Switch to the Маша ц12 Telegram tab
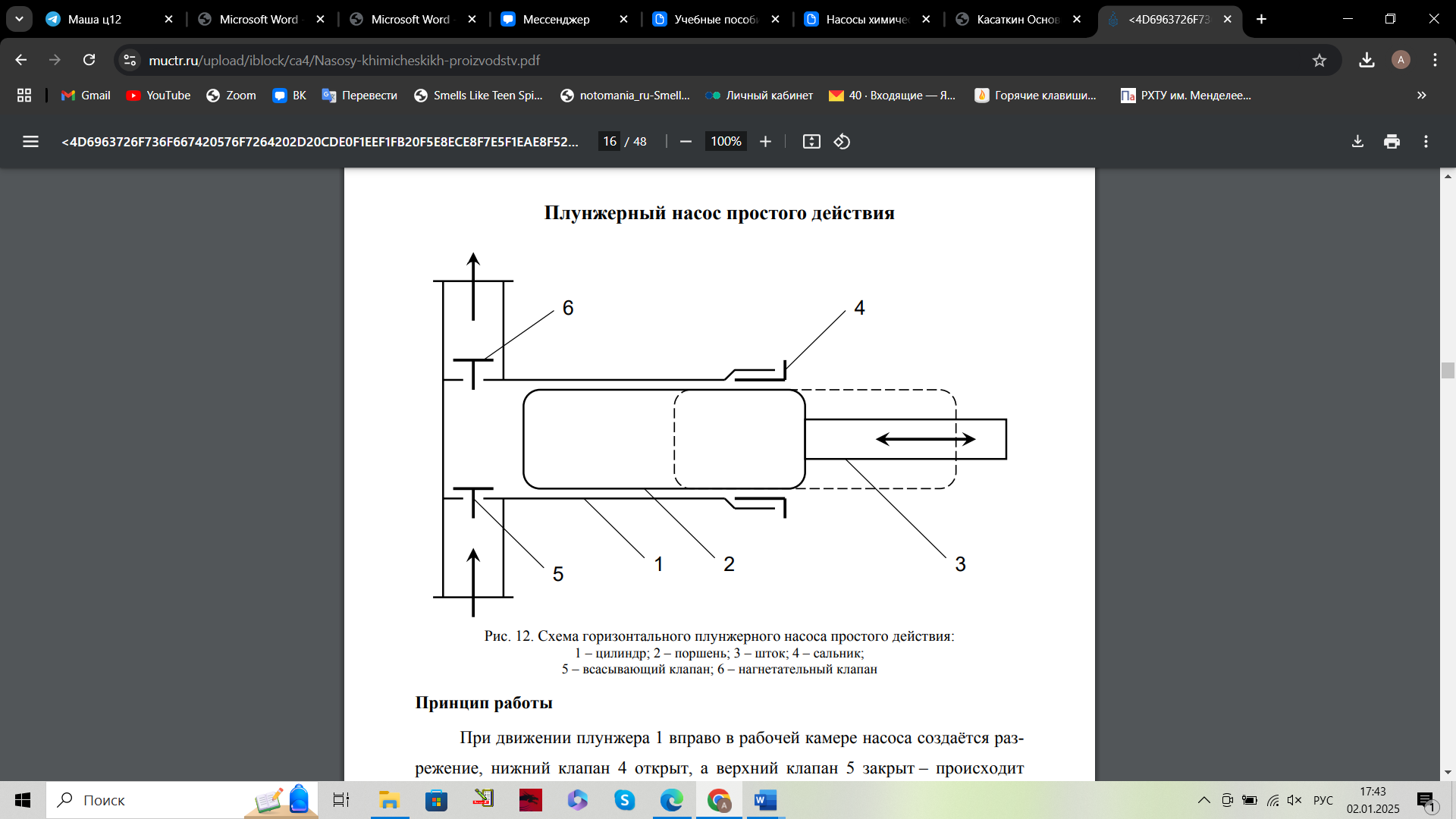This screenshot has height=819, width=1456. click(110, 19)
